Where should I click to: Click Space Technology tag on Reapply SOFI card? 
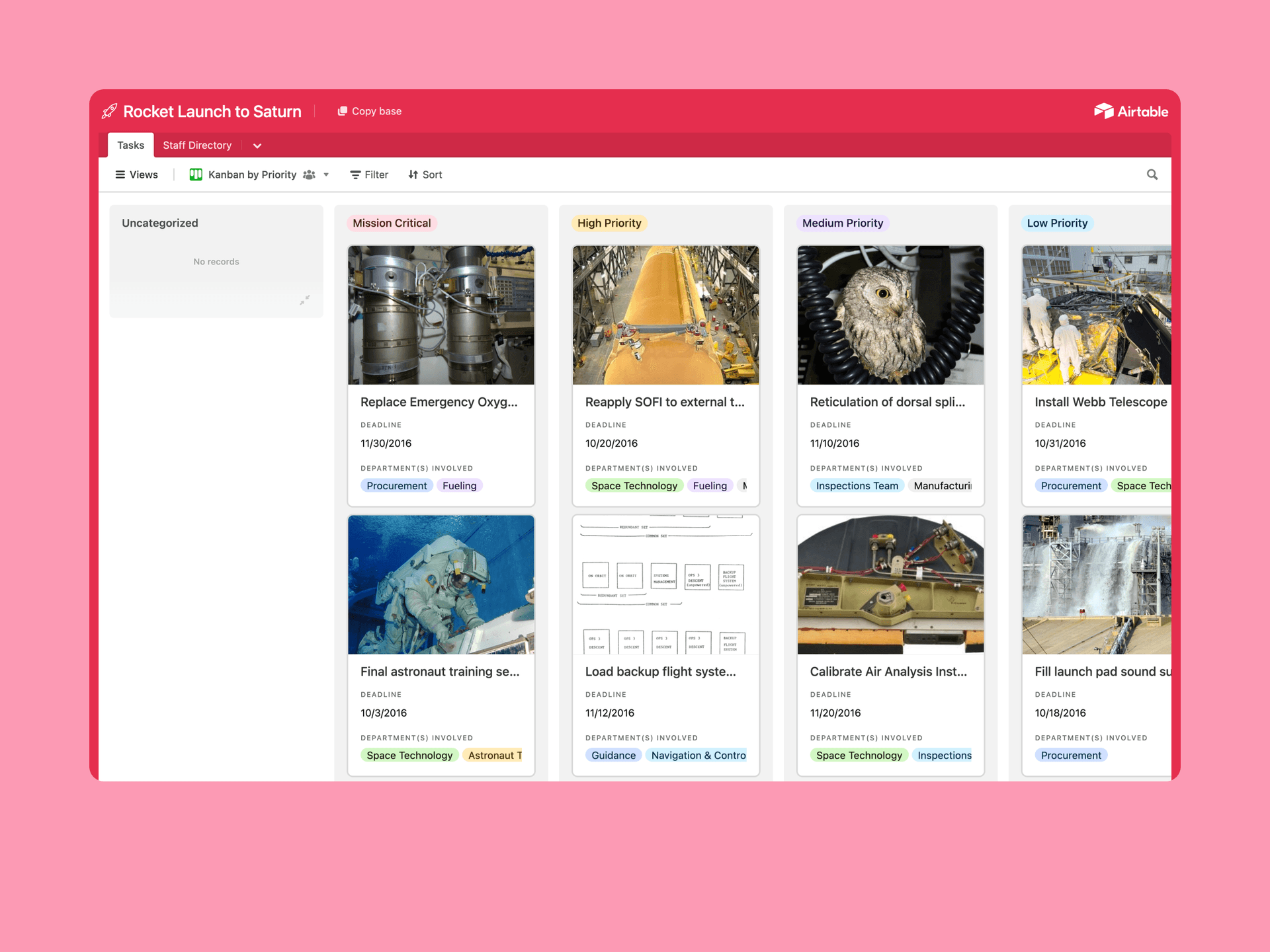pyautogui.click(x=634, y=486)
